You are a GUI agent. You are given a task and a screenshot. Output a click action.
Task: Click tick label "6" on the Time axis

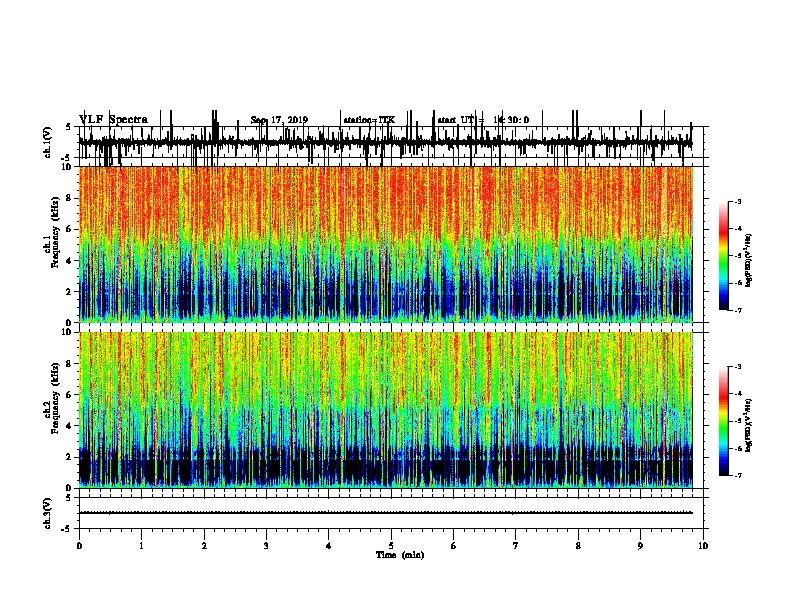coord(454,546)
